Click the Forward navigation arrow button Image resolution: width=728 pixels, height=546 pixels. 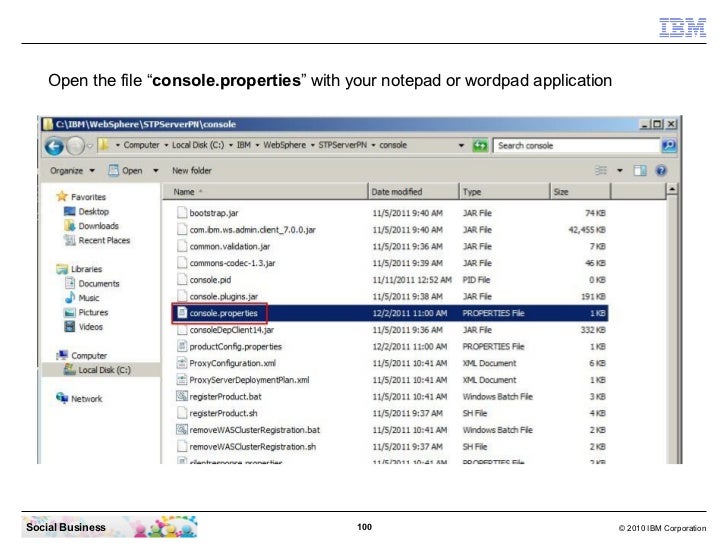[75, 146]
